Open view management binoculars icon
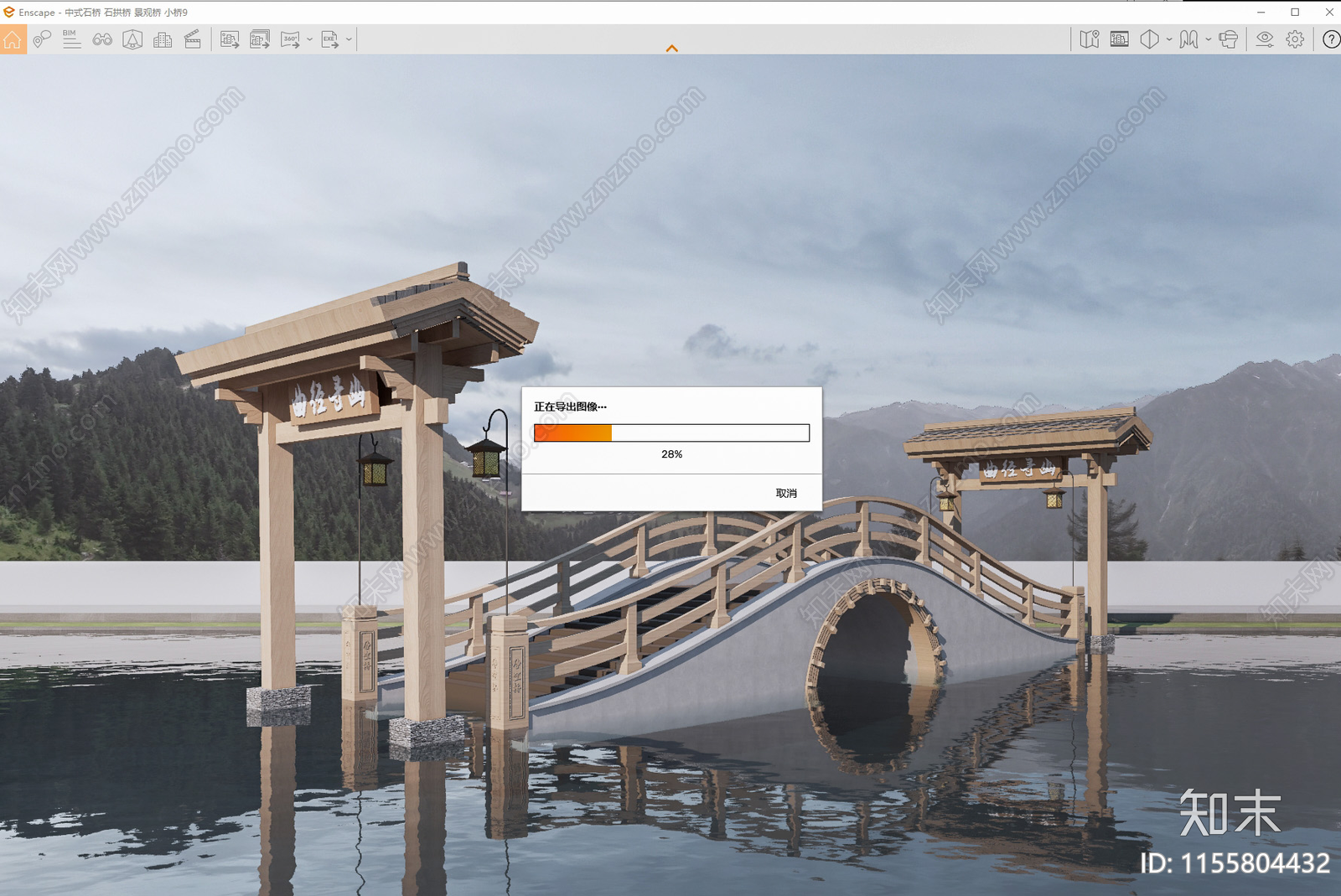1341x896 pixels. click(102, 39)
